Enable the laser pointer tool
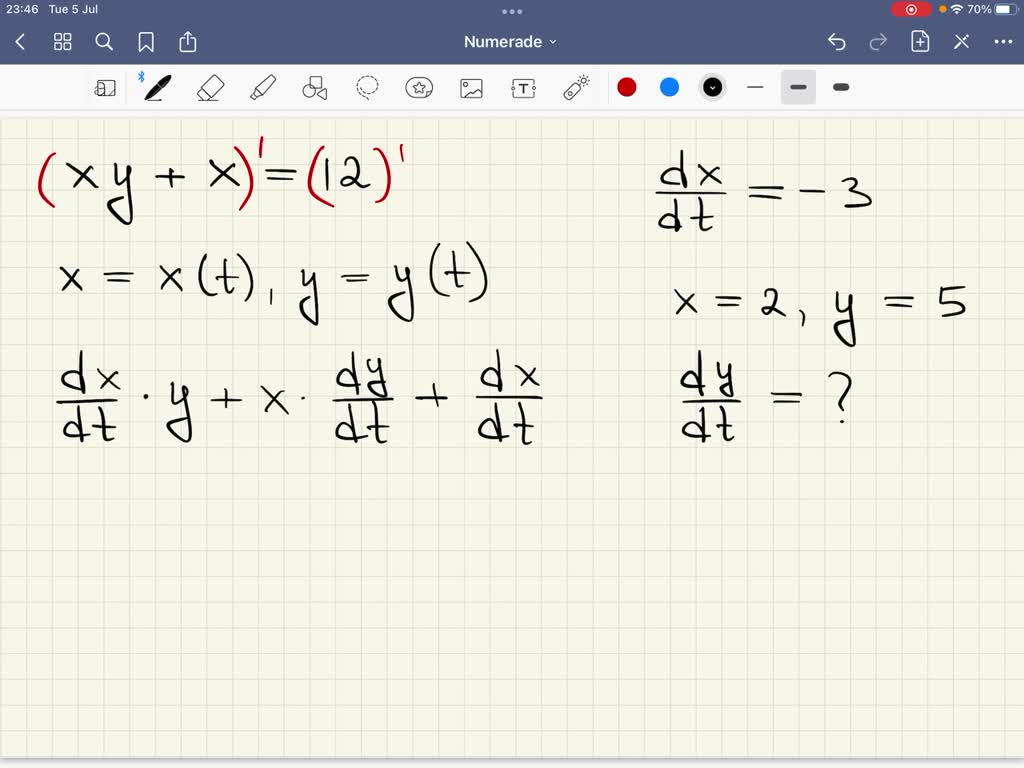The image size is (1024, 768). pyautogui.click(x=575, y=87)
